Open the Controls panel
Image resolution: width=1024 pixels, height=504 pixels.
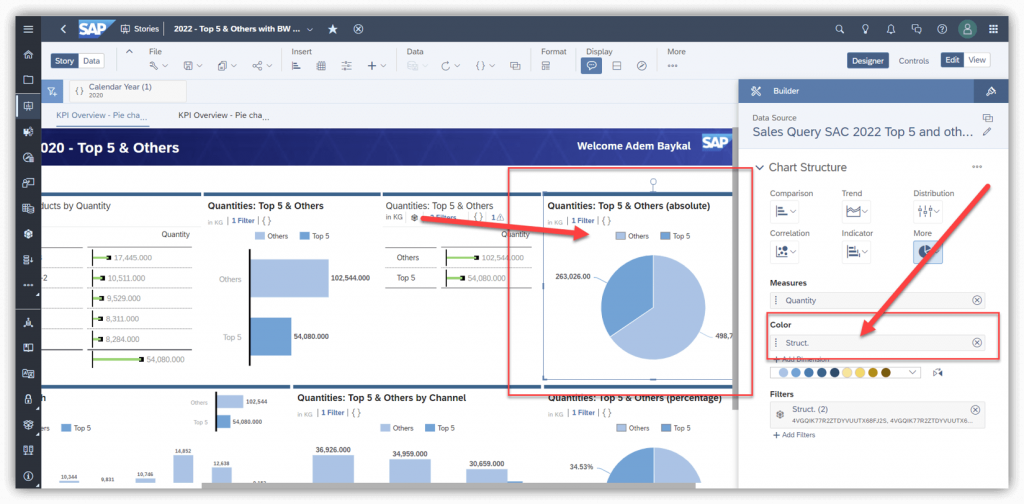[914, 61]
